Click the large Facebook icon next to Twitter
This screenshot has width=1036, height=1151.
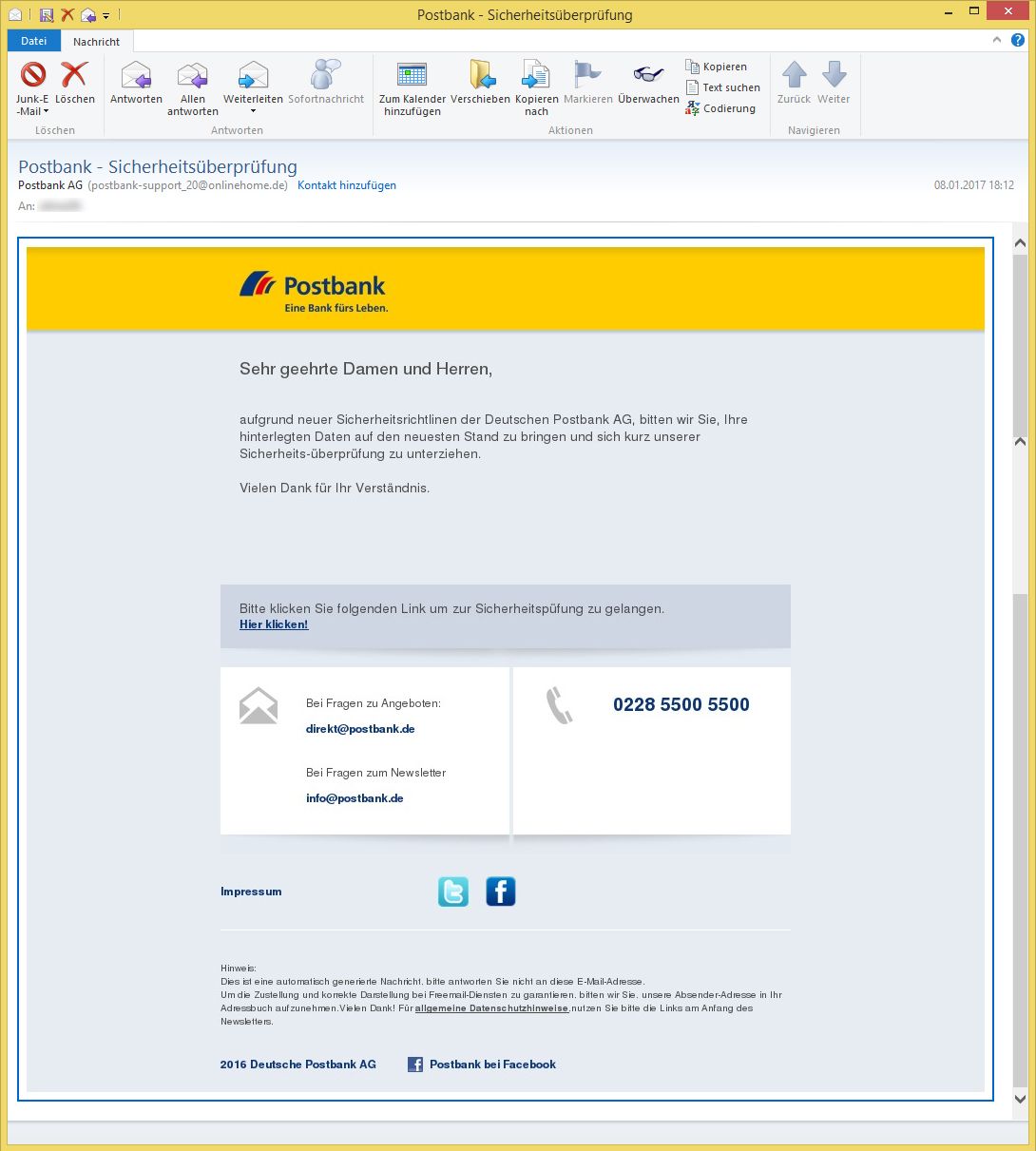pos(501,892)
